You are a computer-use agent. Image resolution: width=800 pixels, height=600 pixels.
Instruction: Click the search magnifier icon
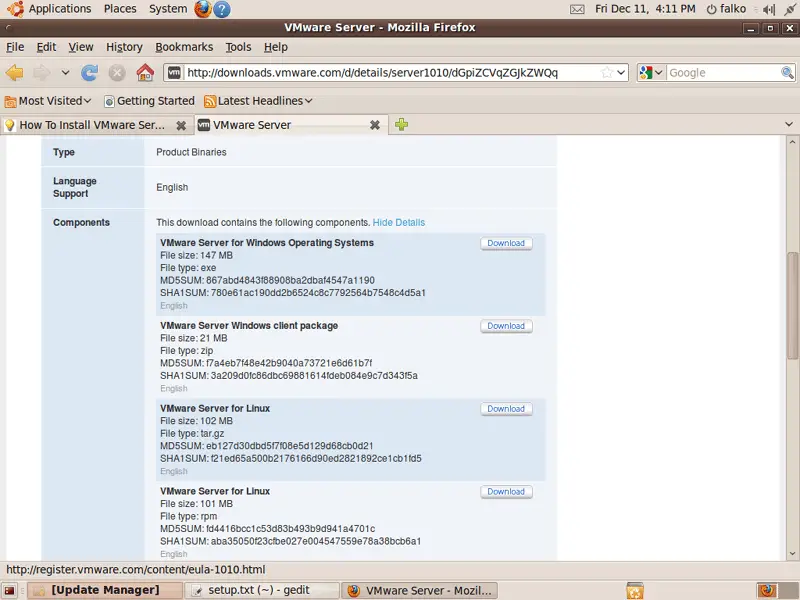pos(787,72)
